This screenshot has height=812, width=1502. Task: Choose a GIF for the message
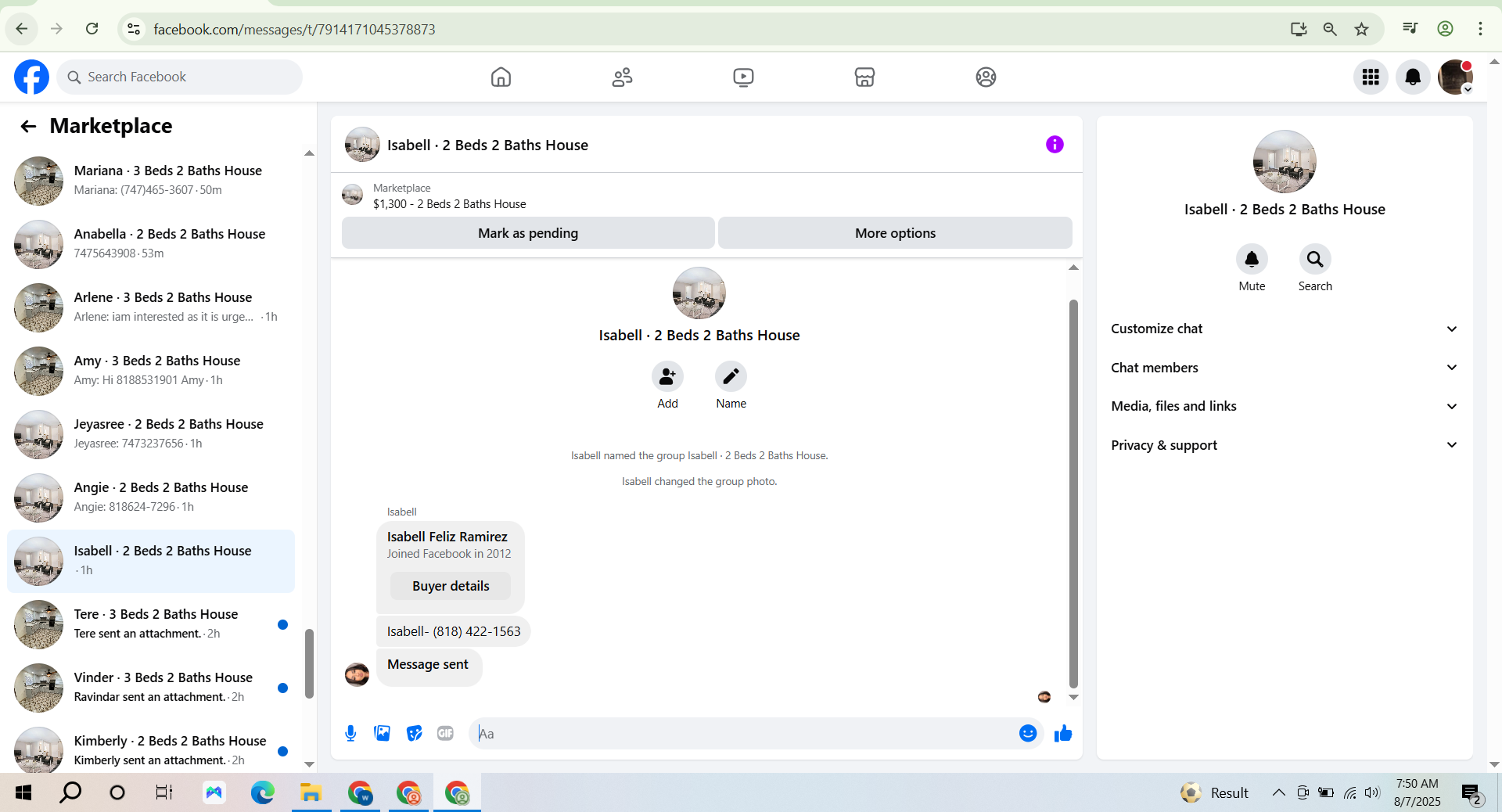[445, 733]
